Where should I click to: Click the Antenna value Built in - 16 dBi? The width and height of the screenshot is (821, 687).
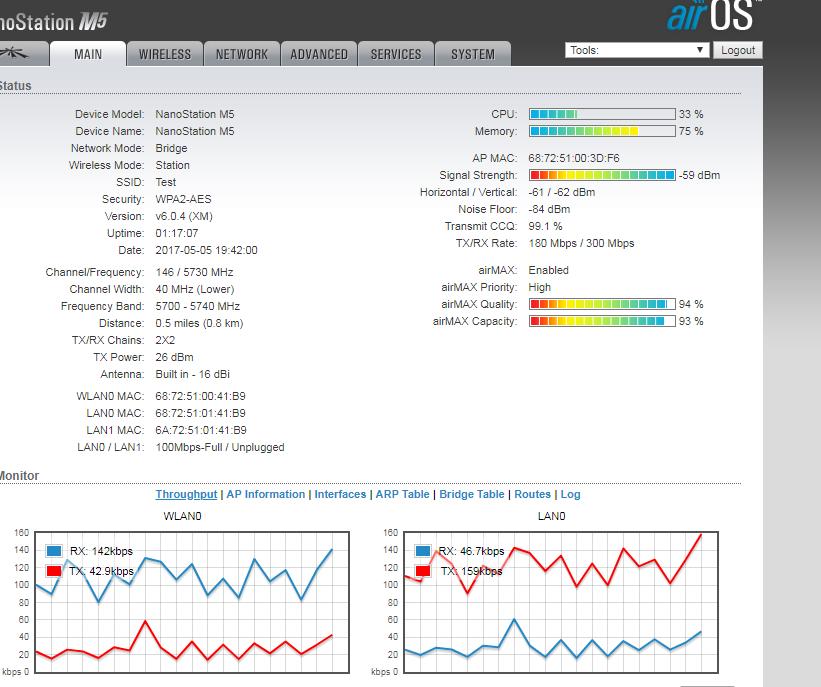193,374
